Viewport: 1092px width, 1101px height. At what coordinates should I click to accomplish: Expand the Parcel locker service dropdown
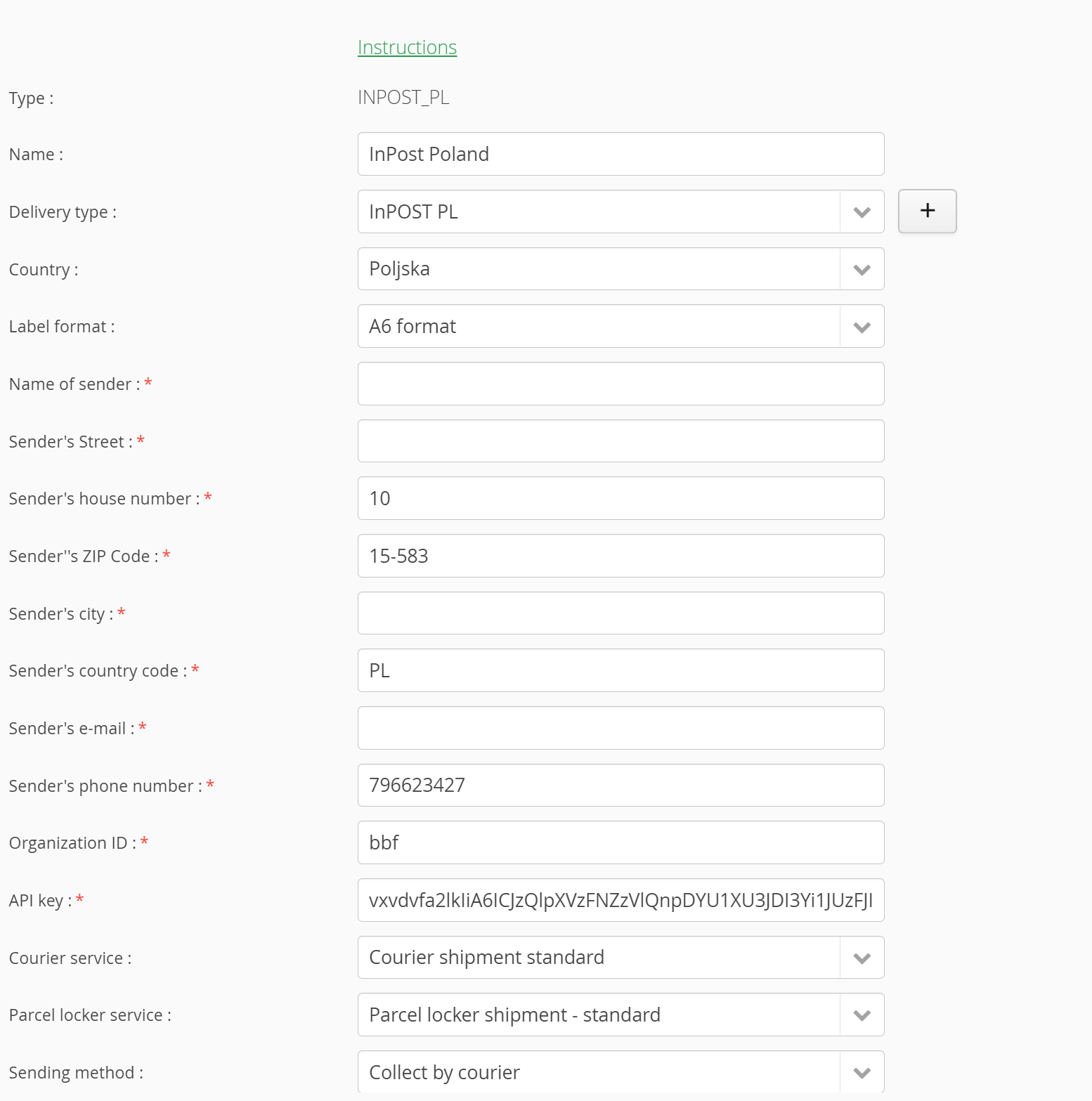coord(620,1015)
